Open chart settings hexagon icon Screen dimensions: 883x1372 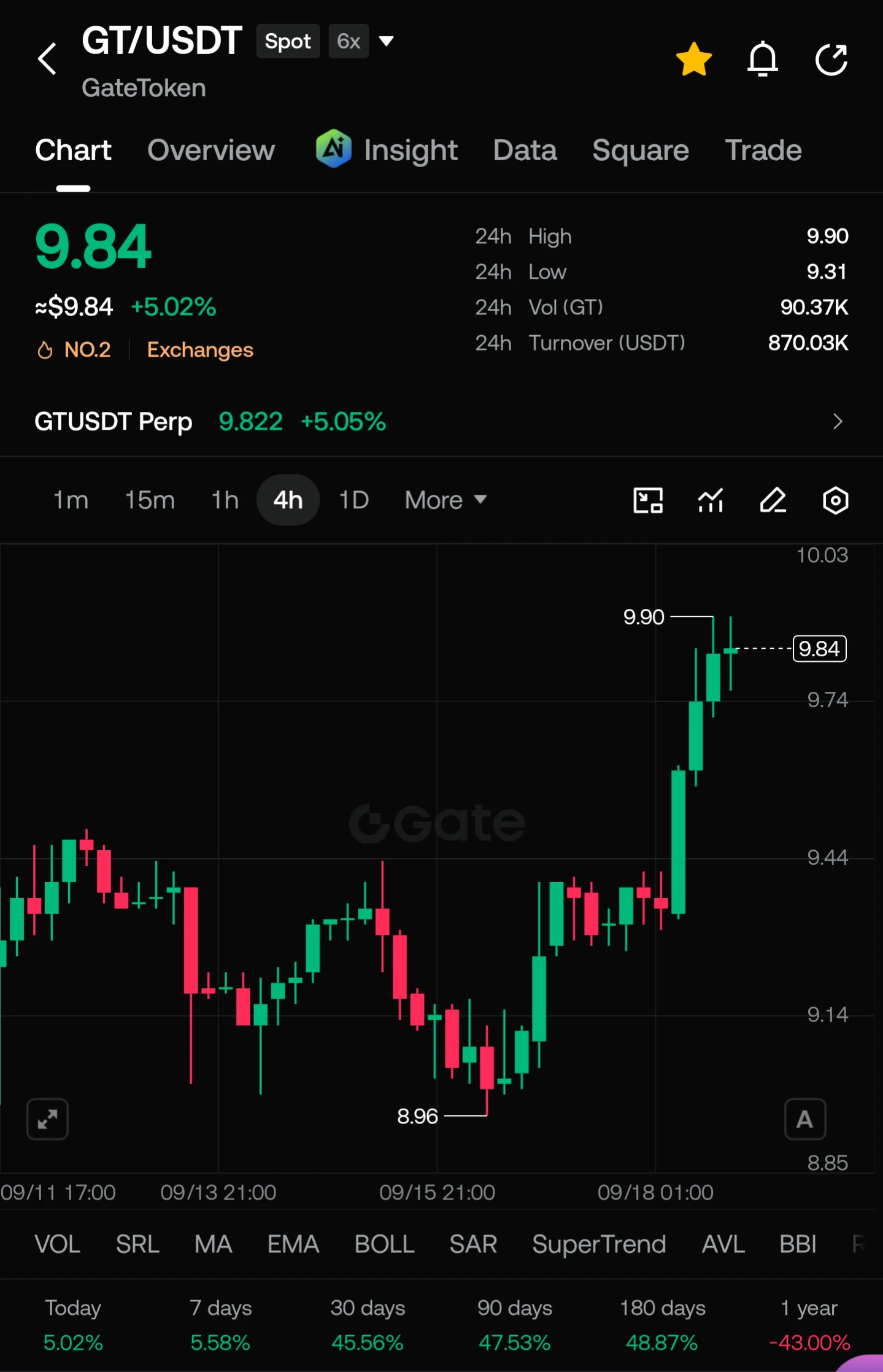835,500
